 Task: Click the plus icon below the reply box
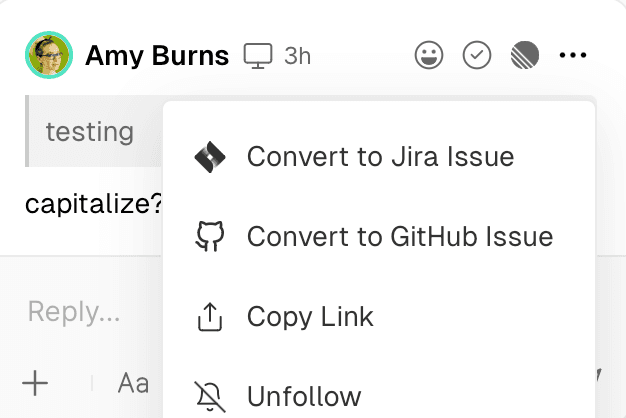click(x=35, y=382)
